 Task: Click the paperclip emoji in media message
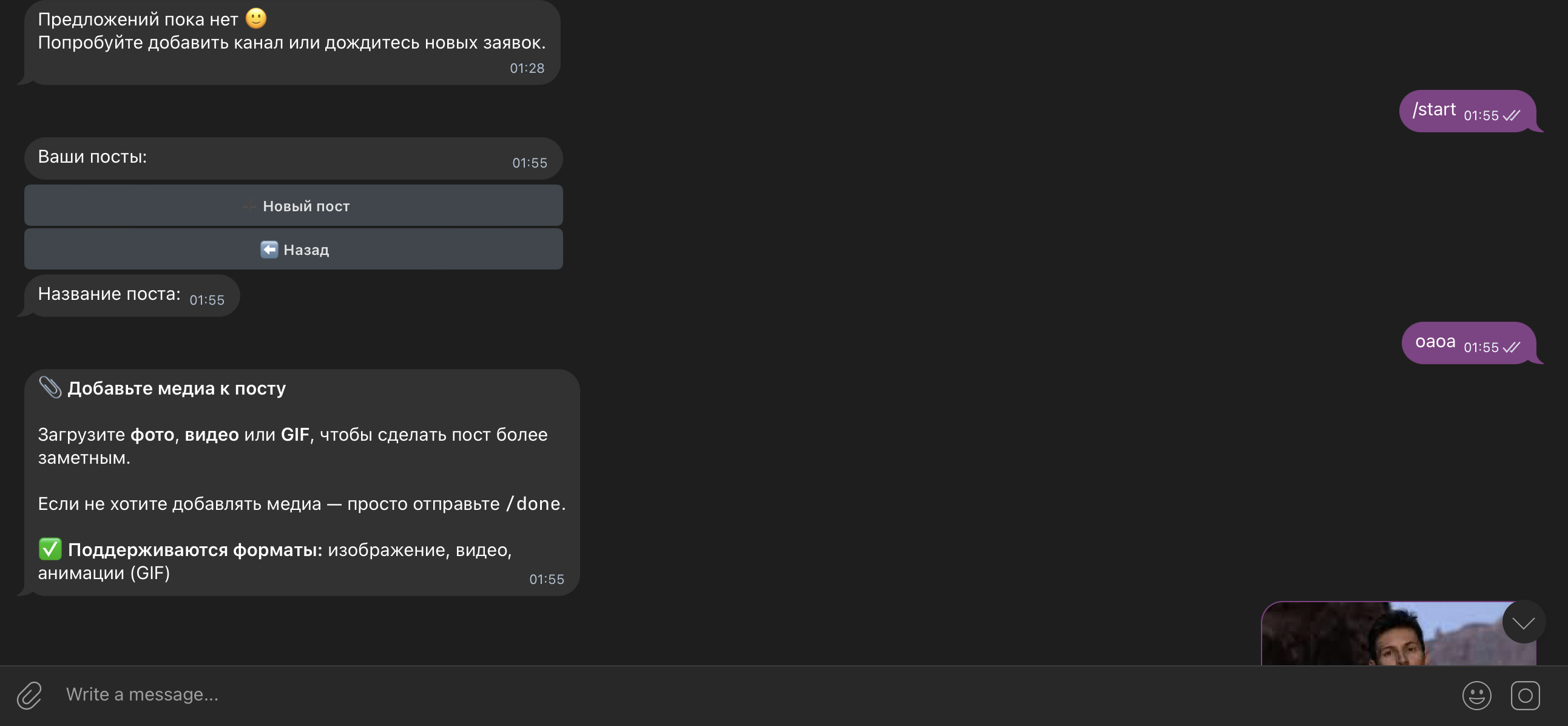(50, 387)
